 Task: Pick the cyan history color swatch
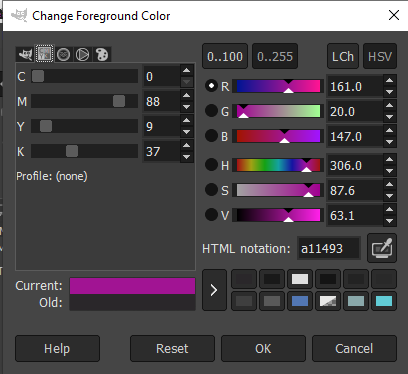(384, 301)
